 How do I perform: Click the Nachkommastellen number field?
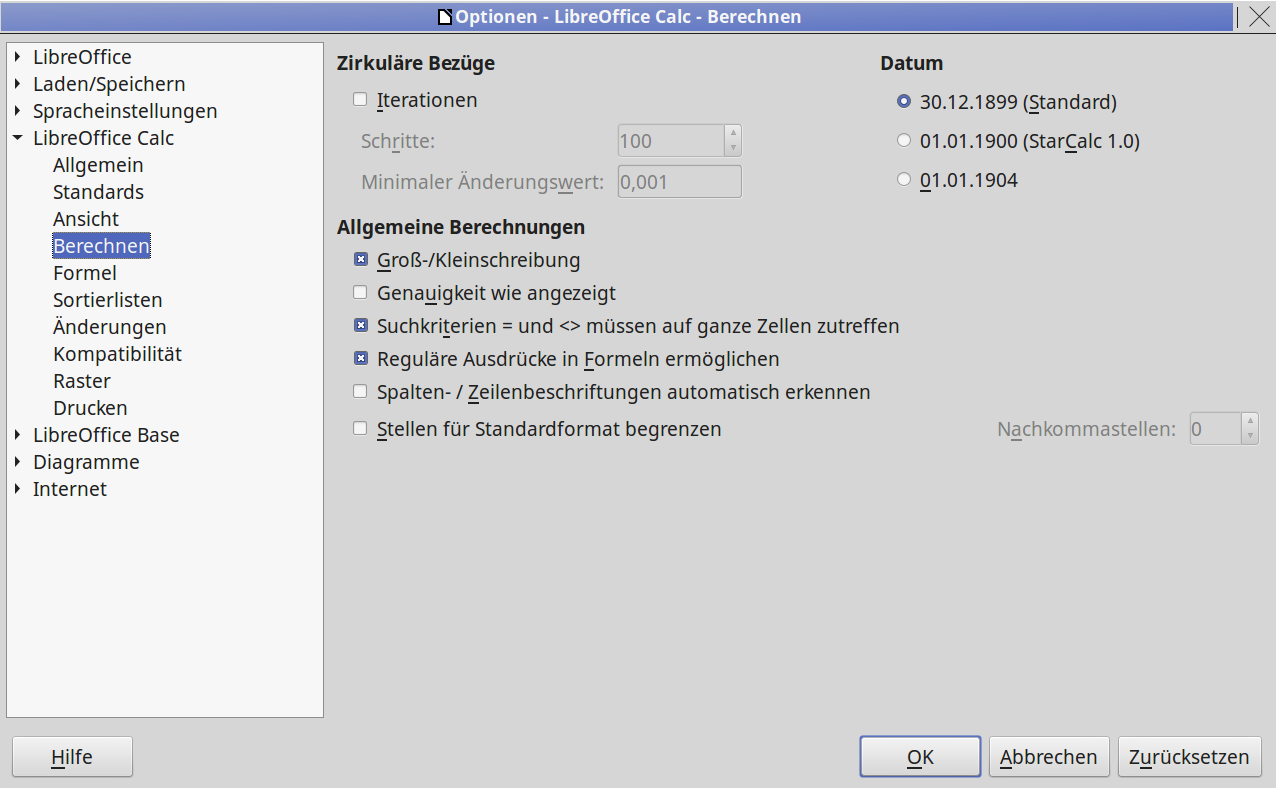1215,430
